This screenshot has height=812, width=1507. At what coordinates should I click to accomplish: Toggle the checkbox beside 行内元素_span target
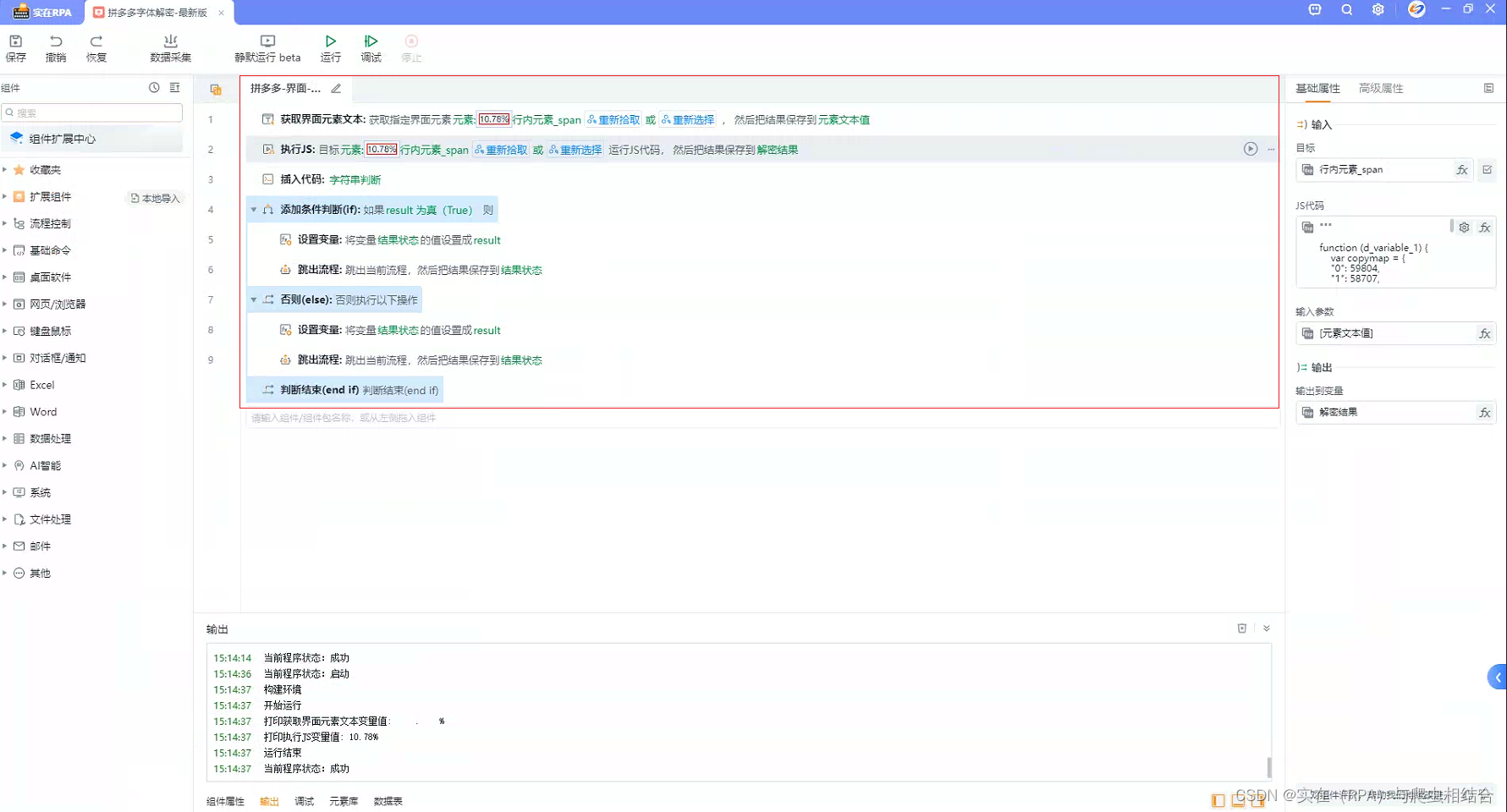(x=1487, y=169)
